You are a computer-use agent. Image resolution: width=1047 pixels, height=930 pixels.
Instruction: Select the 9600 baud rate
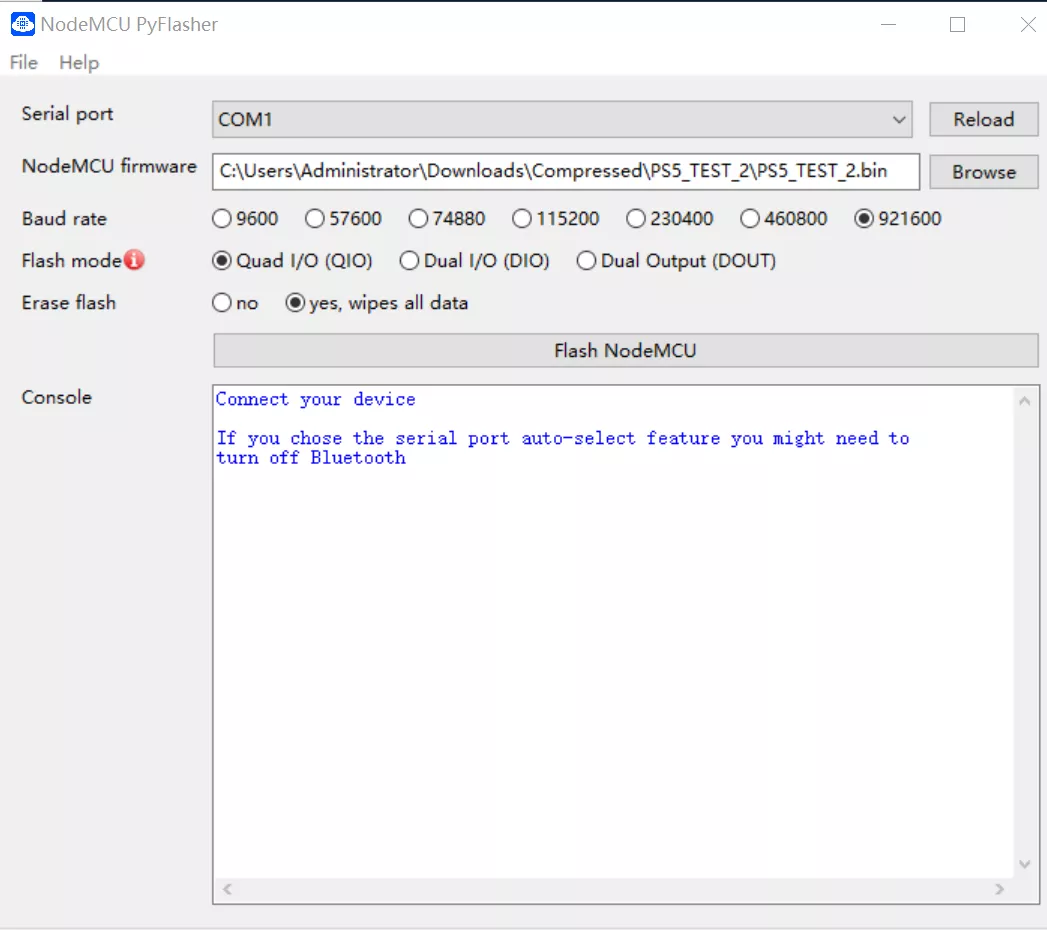tap(222, 219)
